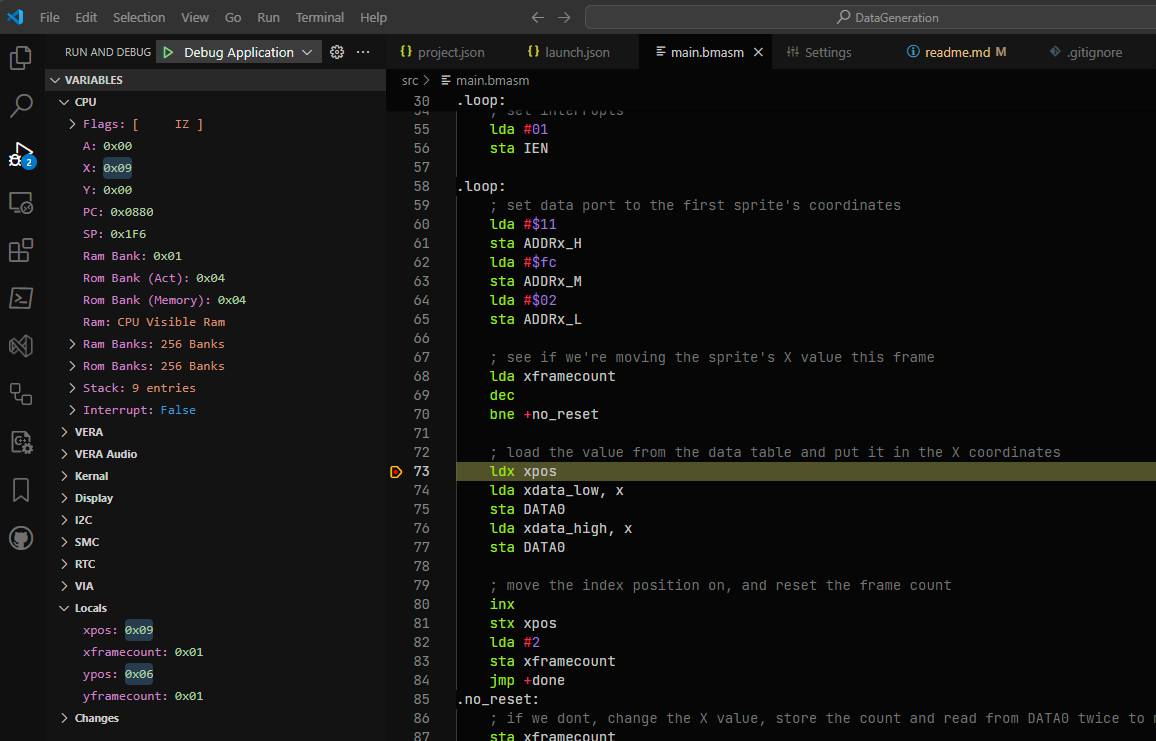Open the File menu
Viewport: 1156px width, 741px height.
click(49, 17)
